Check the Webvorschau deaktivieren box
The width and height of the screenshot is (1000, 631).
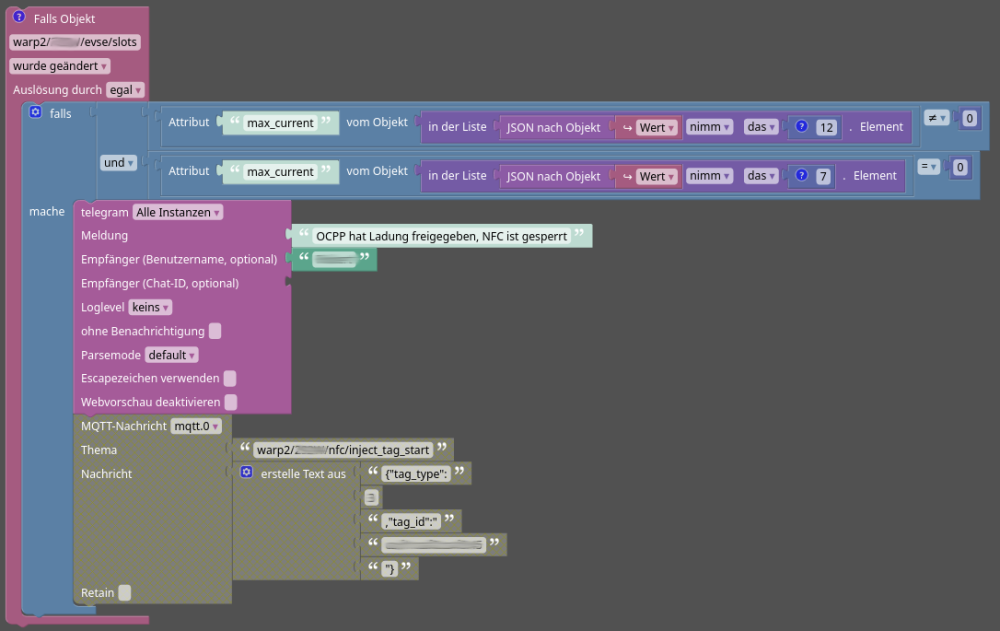coord(231,402)
